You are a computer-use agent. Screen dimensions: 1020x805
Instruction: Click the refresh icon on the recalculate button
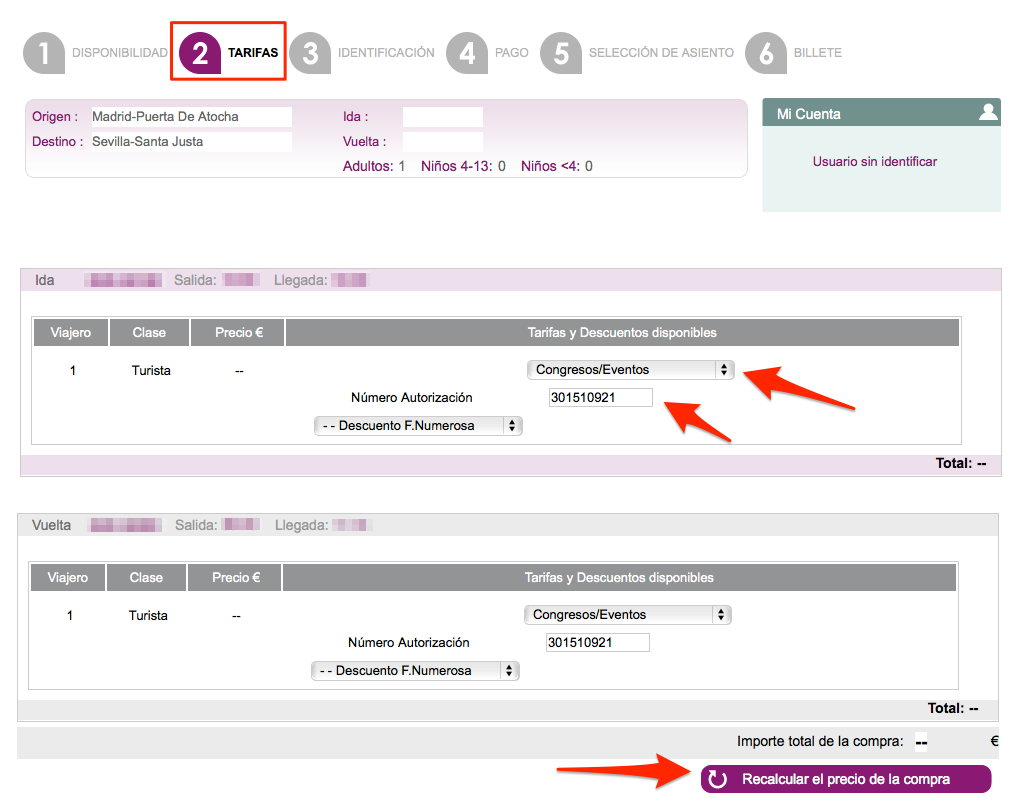pos(718,779)
